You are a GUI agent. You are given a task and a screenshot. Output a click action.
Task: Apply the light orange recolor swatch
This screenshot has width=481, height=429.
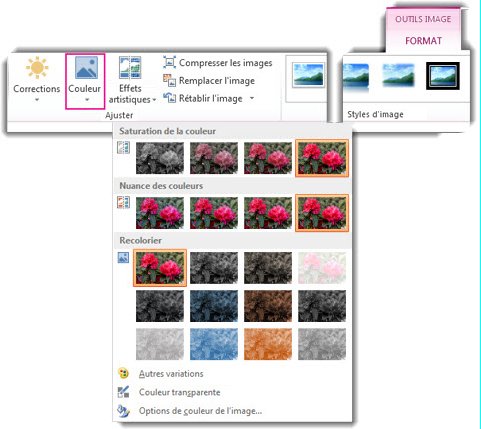coord(268,344)
